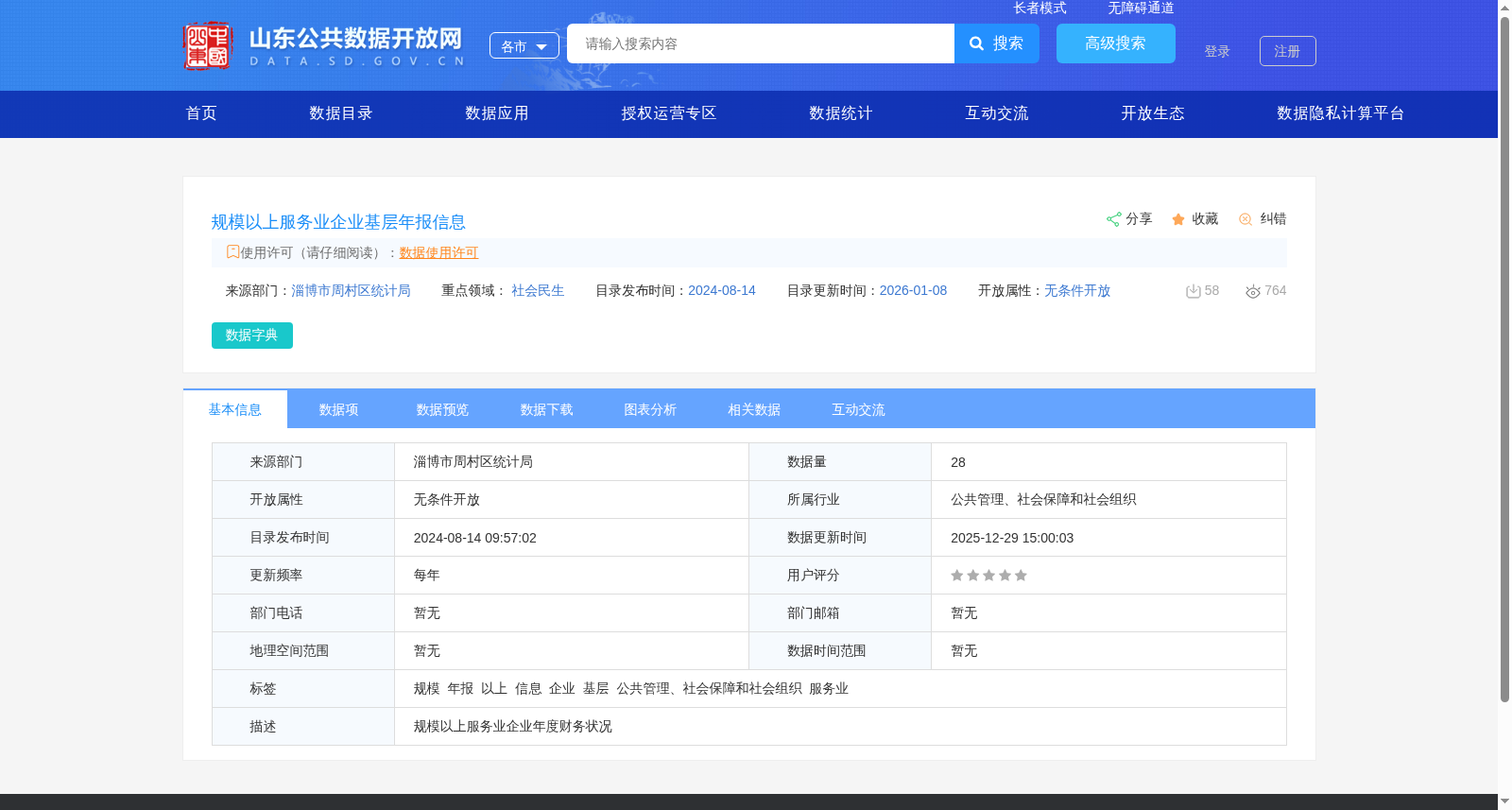
Task: Click the error-report icon beside 纠错
Action: [1246, 219]
